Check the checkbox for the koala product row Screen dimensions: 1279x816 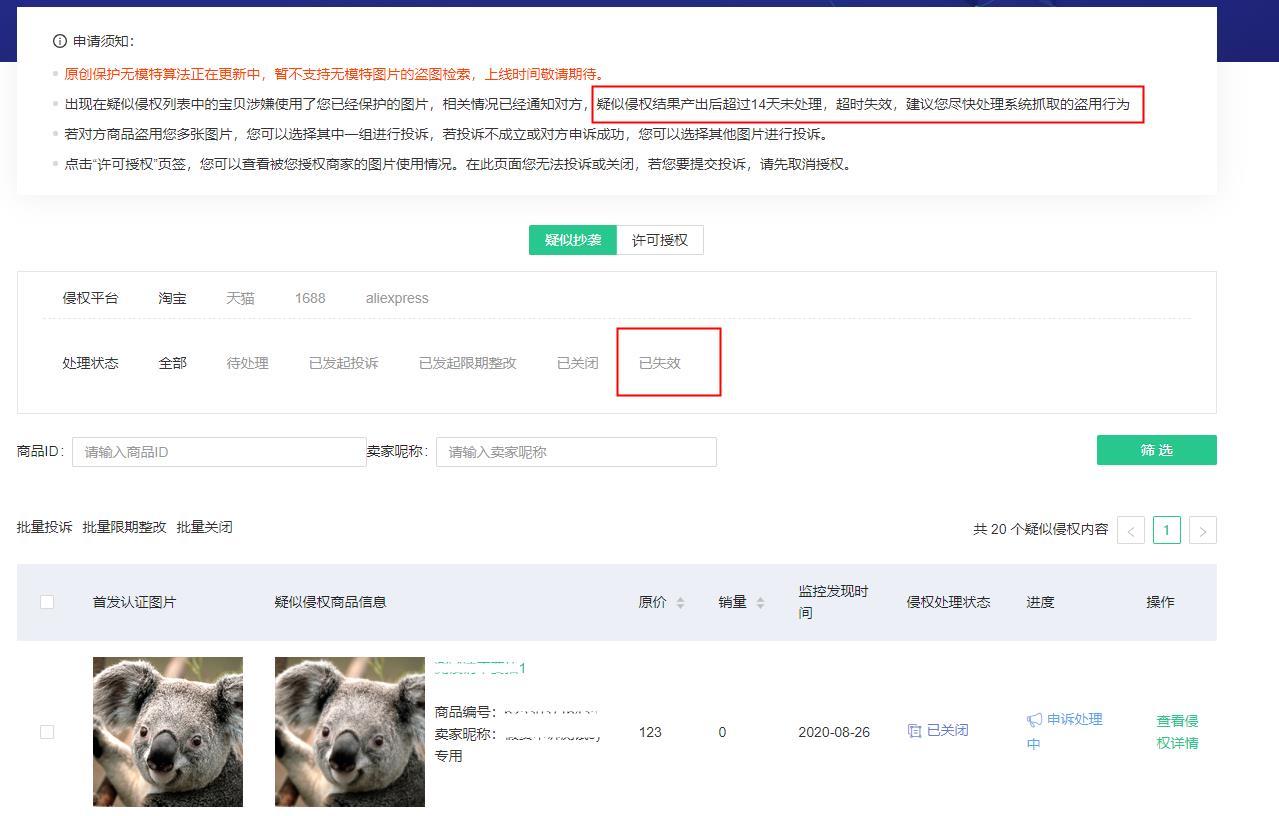[47, 732]
